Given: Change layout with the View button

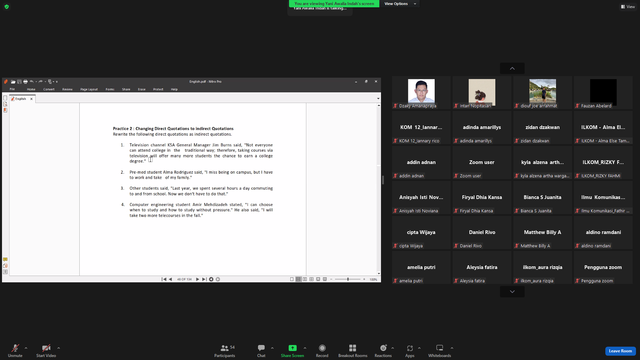Looking at the screenshot, I should click(628, 7).
